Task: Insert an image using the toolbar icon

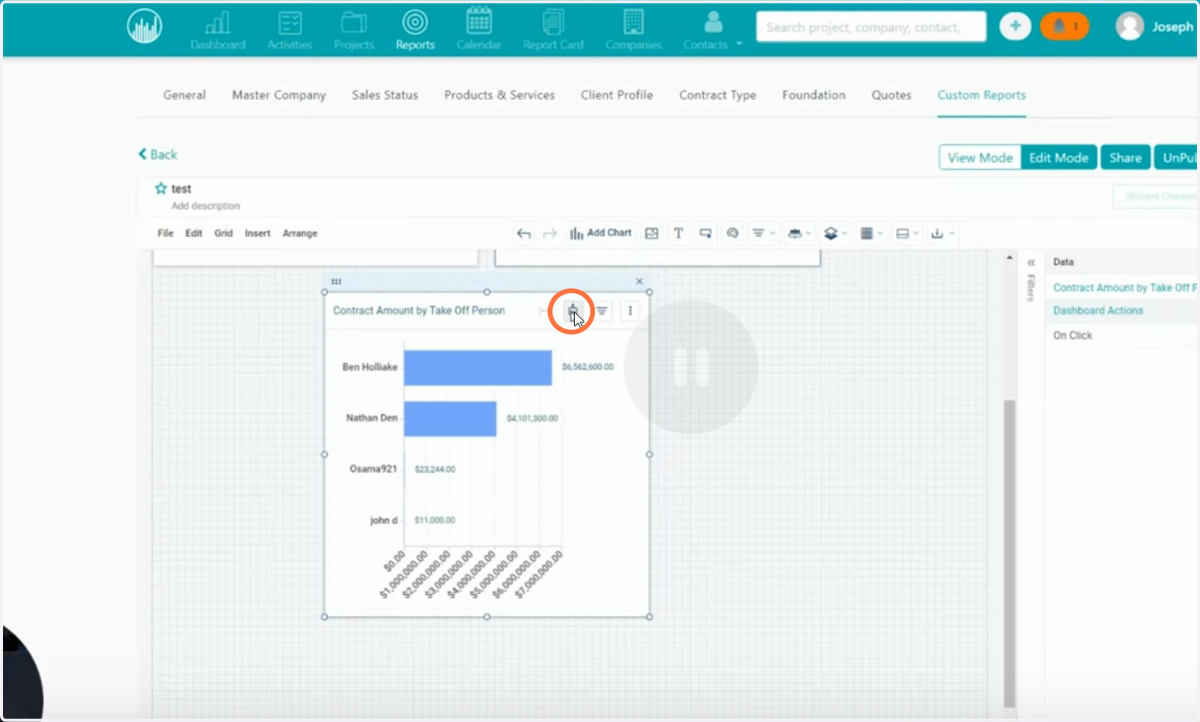Action: click(652, 233)
